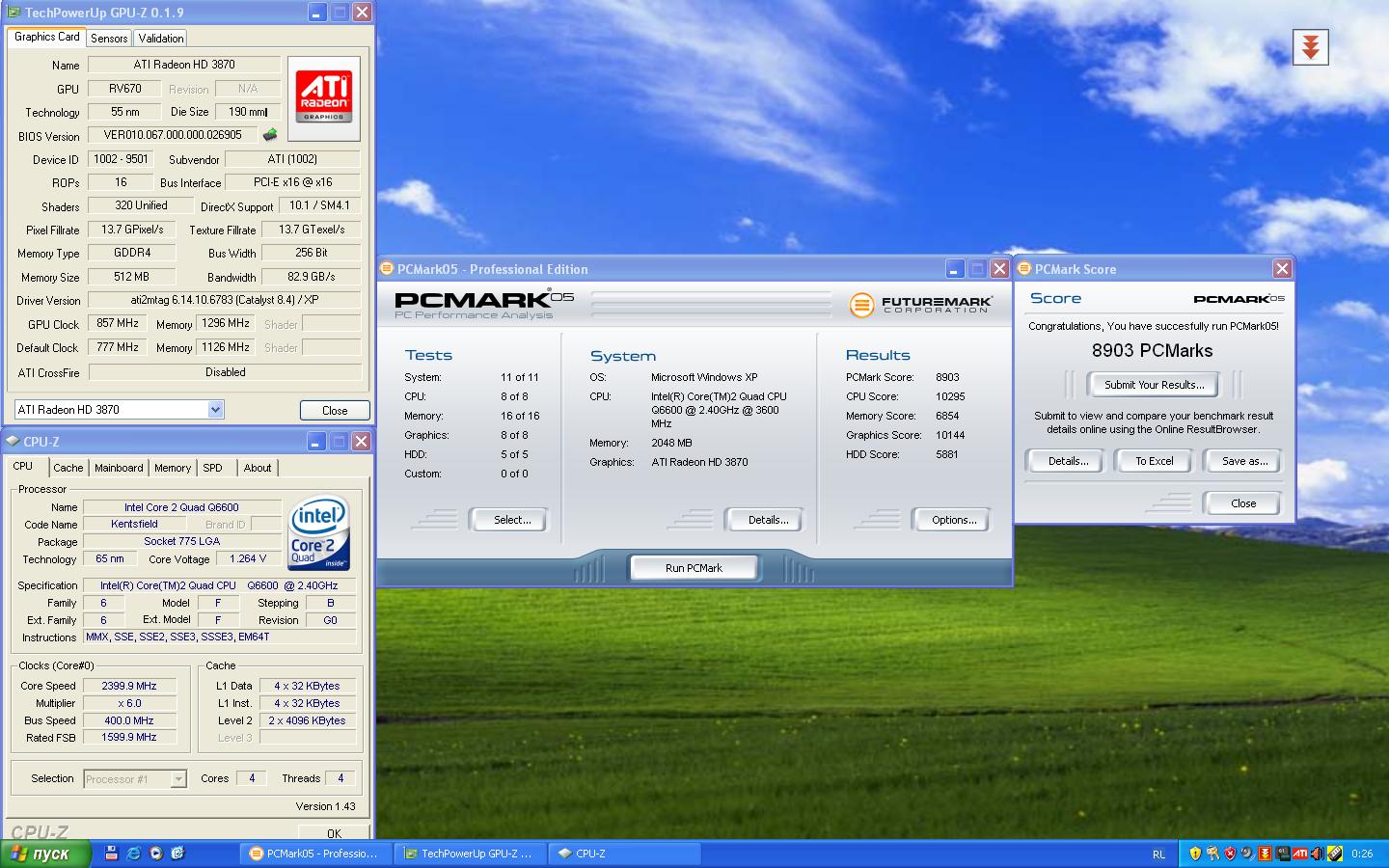Click the red ATI tray icon
Image resolution: width=1389 pixels, height=868 pixels.
point(1300,854)
